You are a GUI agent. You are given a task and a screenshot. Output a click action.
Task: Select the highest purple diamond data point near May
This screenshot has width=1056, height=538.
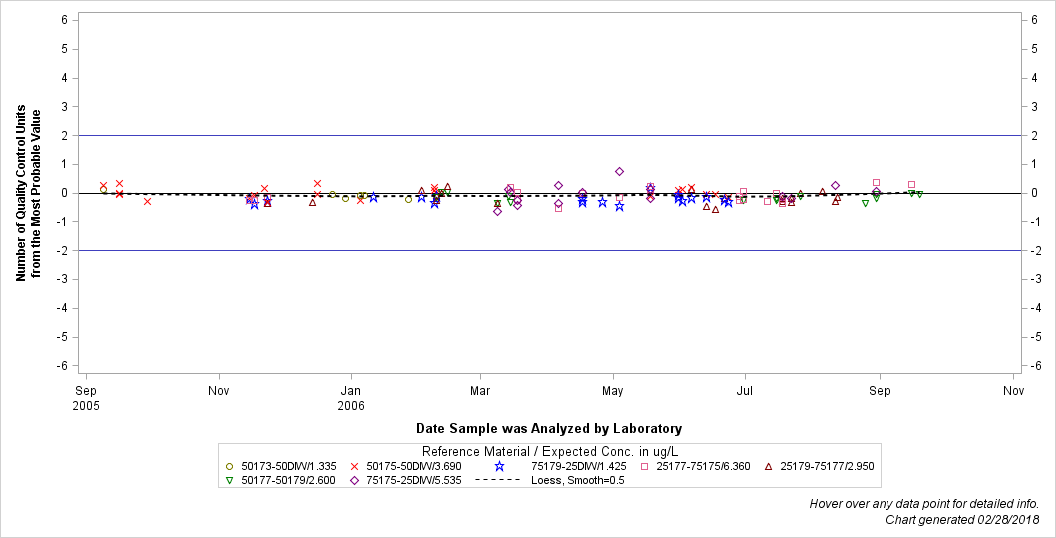(x=620, y=172)
